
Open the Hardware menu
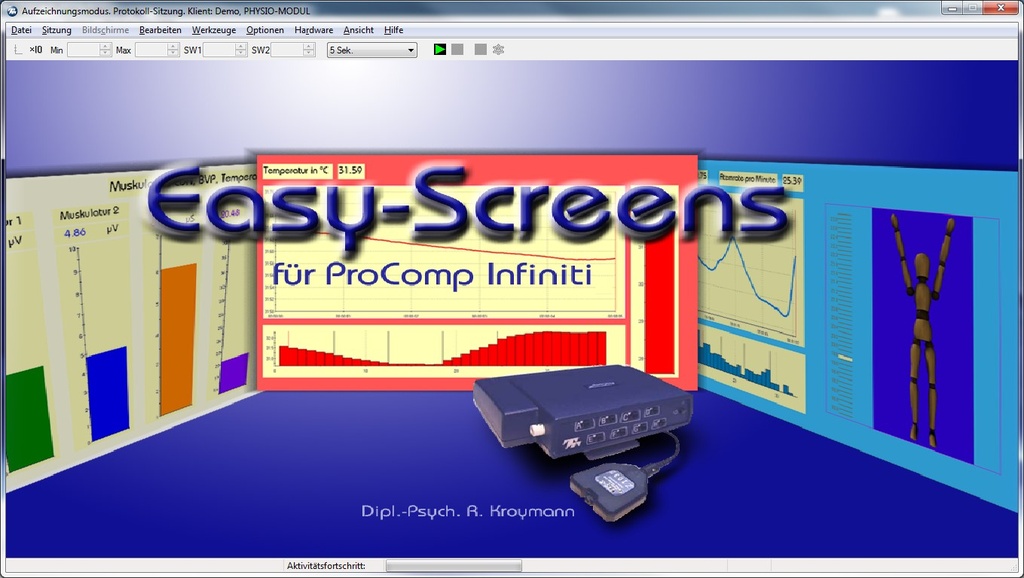[313, 30]
